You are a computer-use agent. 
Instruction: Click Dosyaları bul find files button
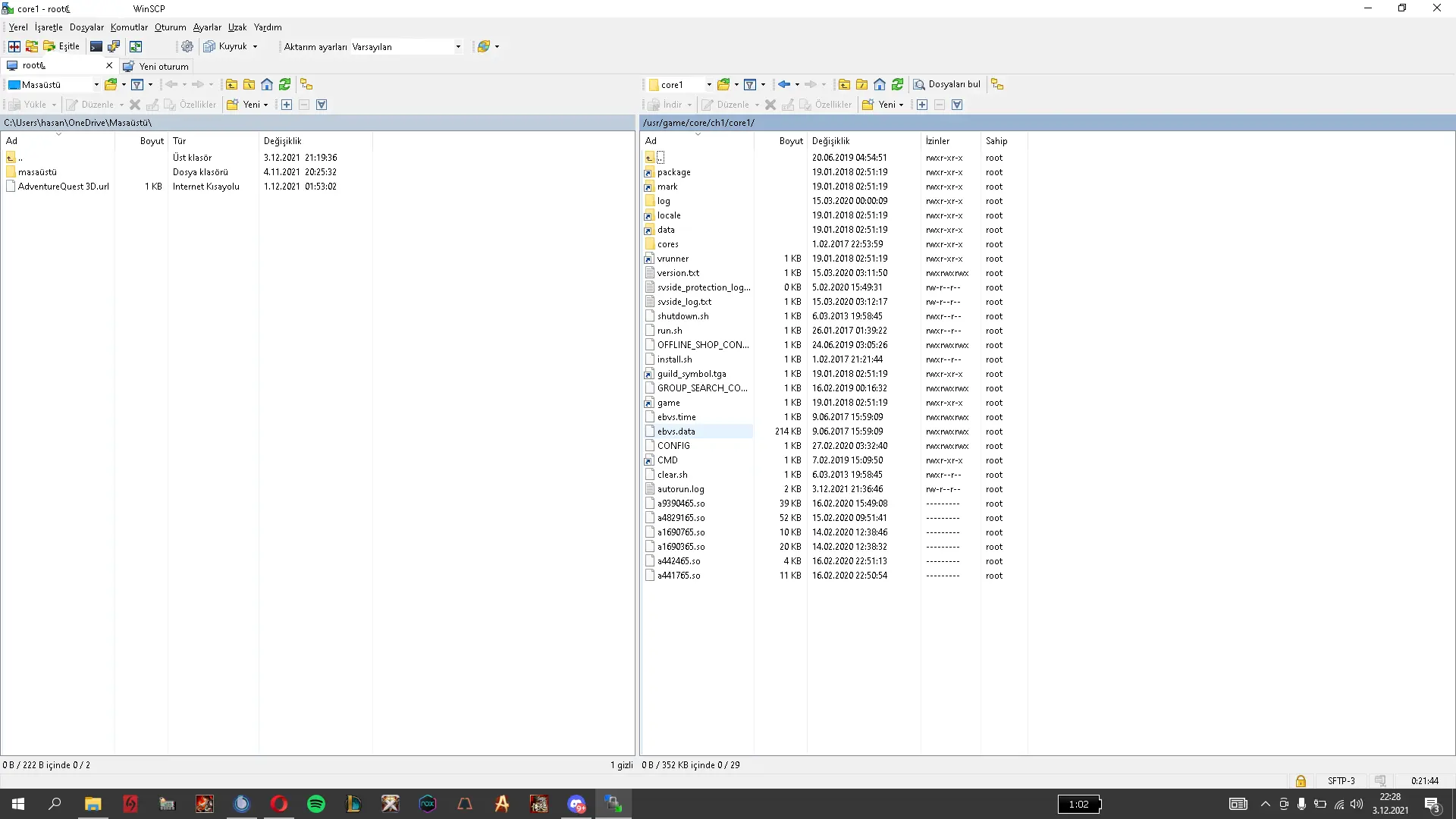(947, 84)
